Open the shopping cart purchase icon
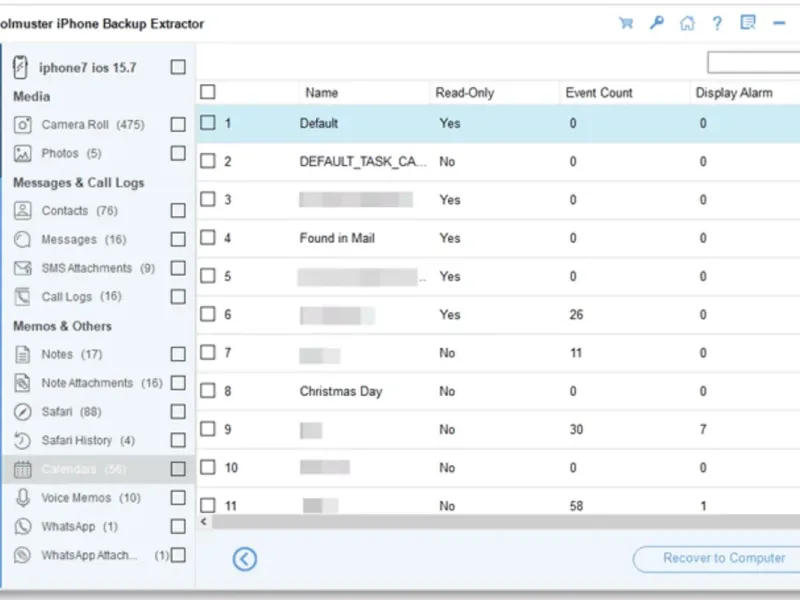Screen dimensions: 800x600 point(626,23)
